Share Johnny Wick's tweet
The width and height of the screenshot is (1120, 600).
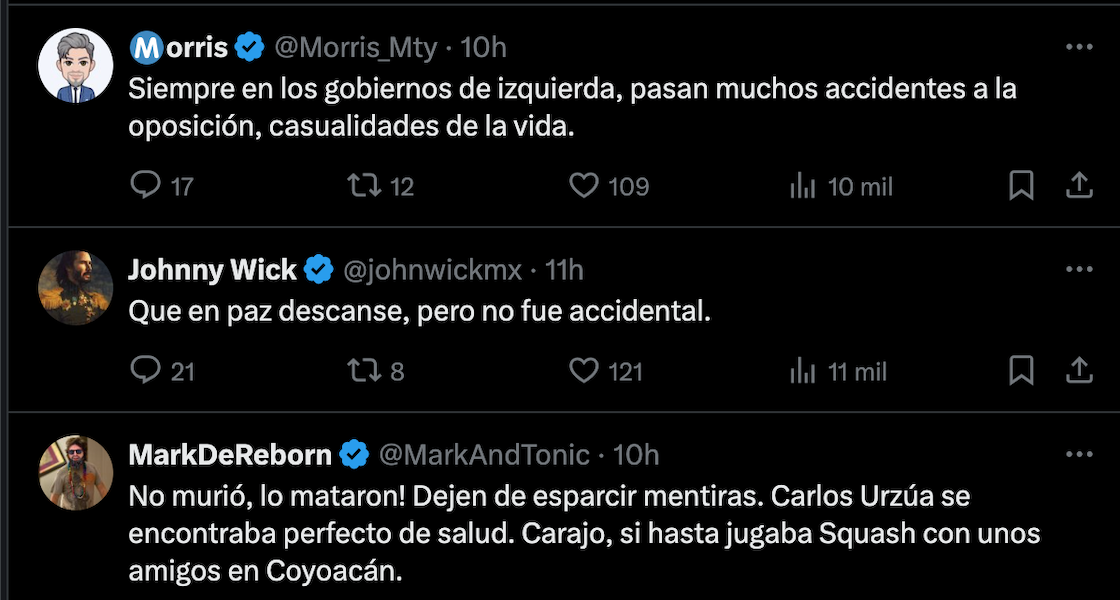point(1079,370)
